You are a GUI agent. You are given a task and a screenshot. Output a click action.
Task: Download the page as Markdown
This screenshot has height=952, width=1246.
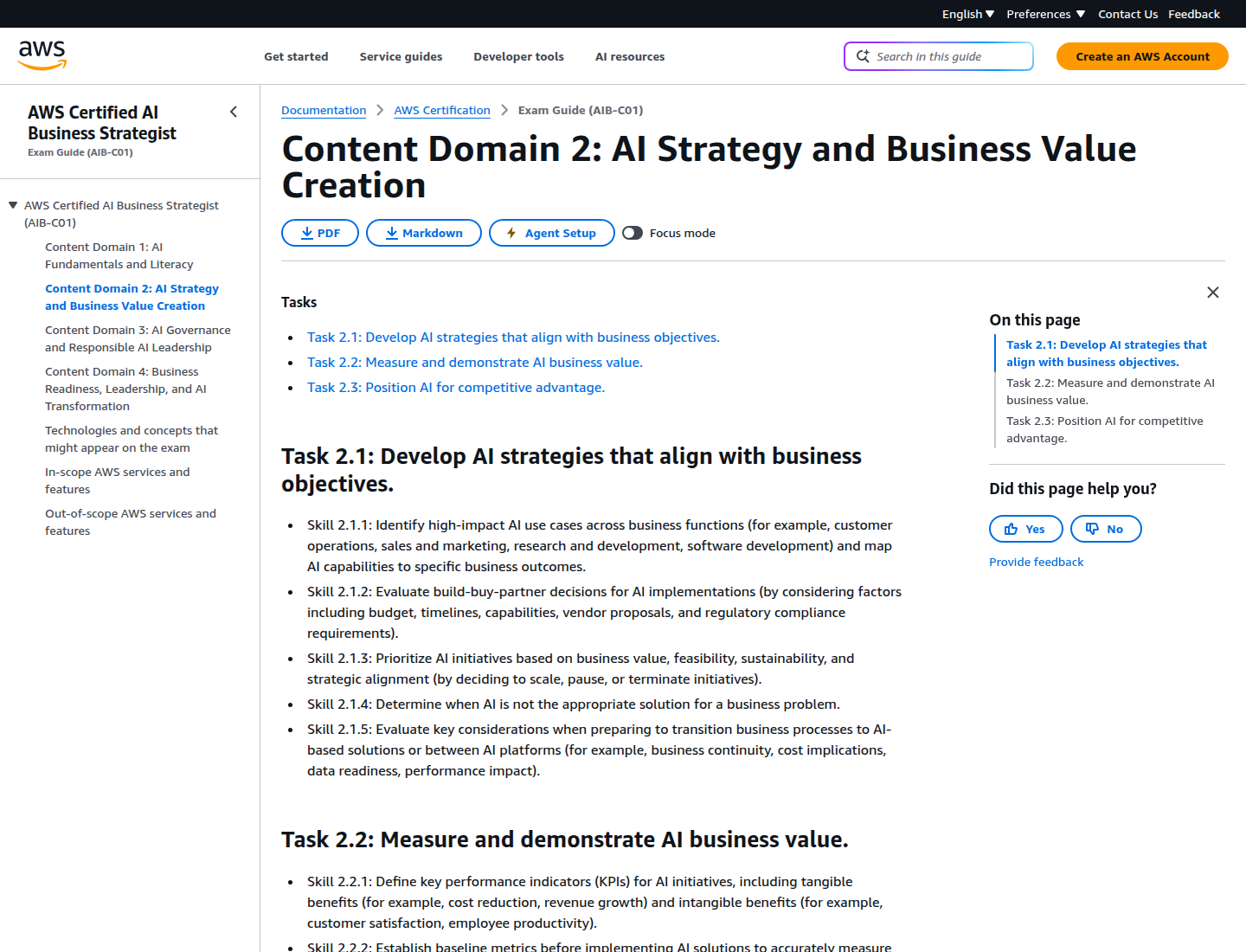424,233
